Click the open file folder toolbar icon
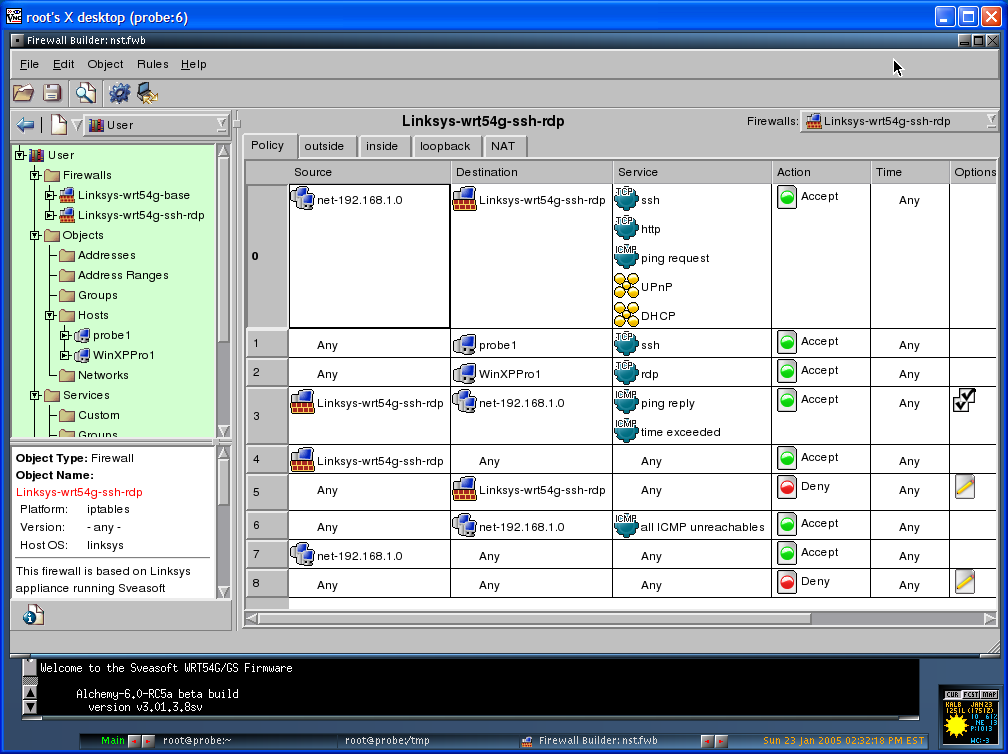Screen dimensions: 1008x754 (23, 93)
